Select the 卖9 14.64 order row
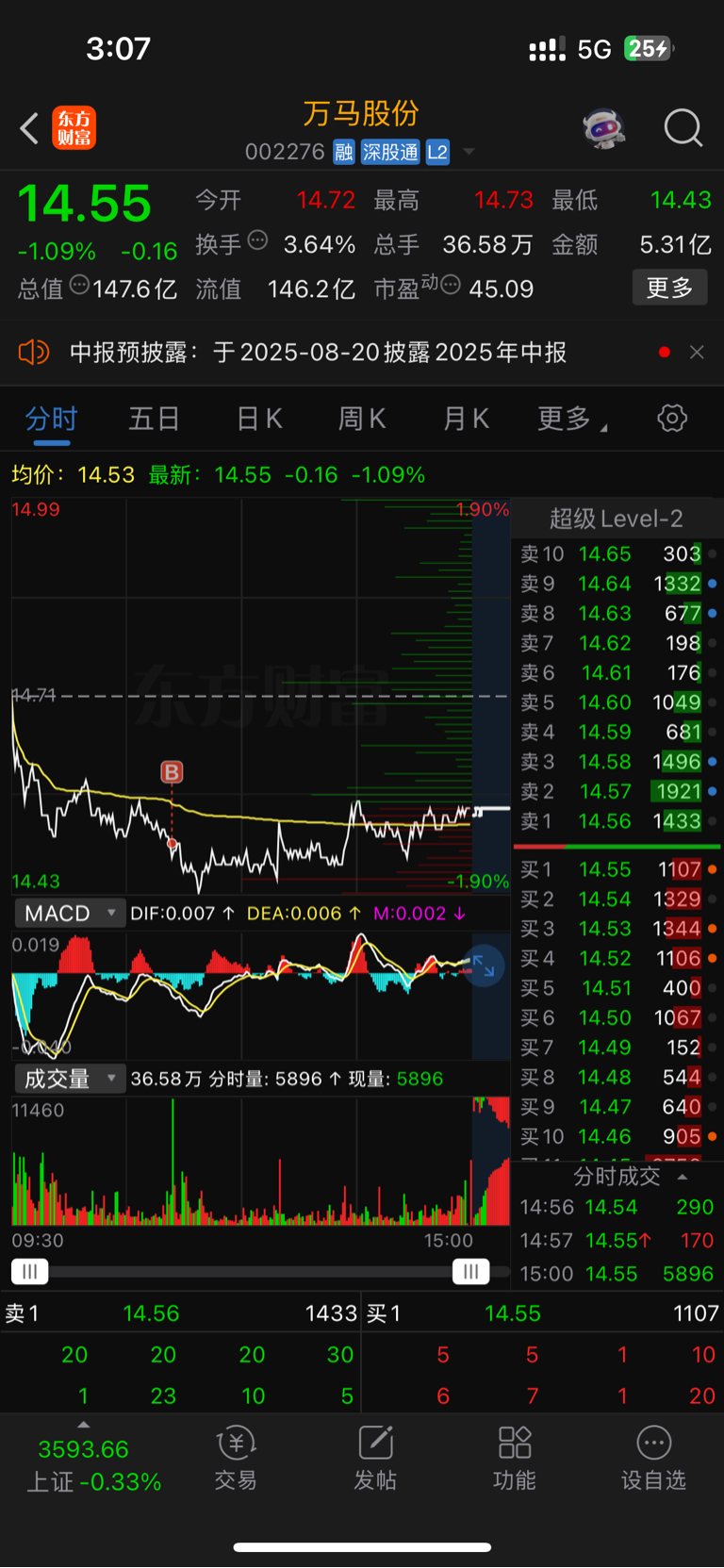724x1568 pixels. pos(617,584)
